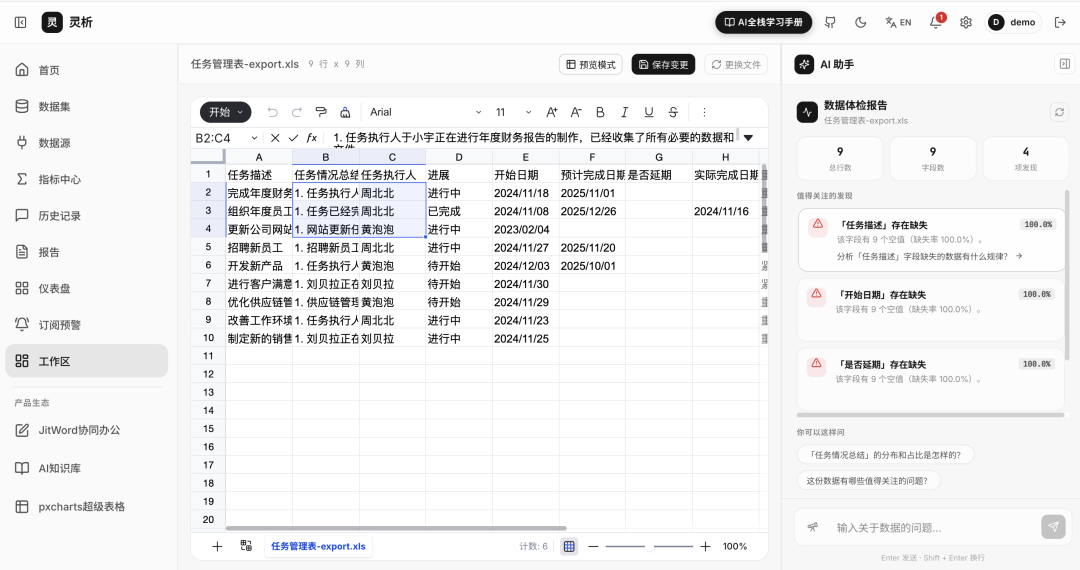This screenshot has width=1080, height=570.
Task: Open 历史记录 in sidebar
Action: pos(86,216)
